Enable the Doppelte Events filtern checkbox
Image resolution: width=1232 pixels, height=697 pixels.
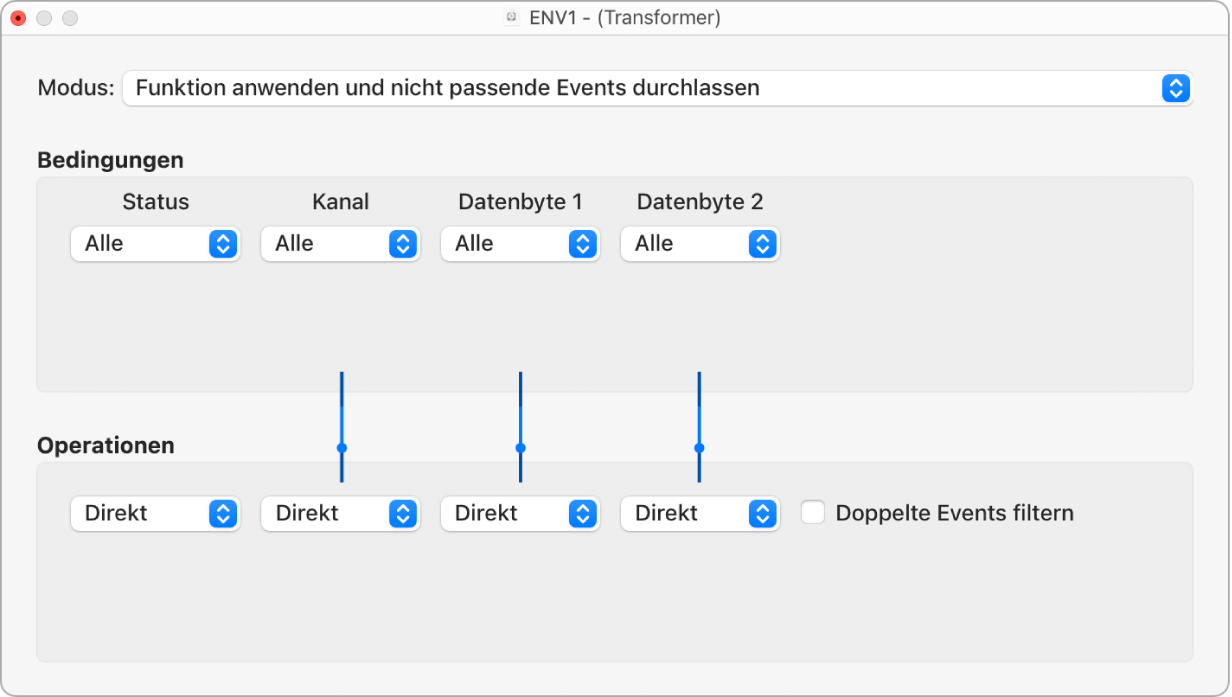812,513
